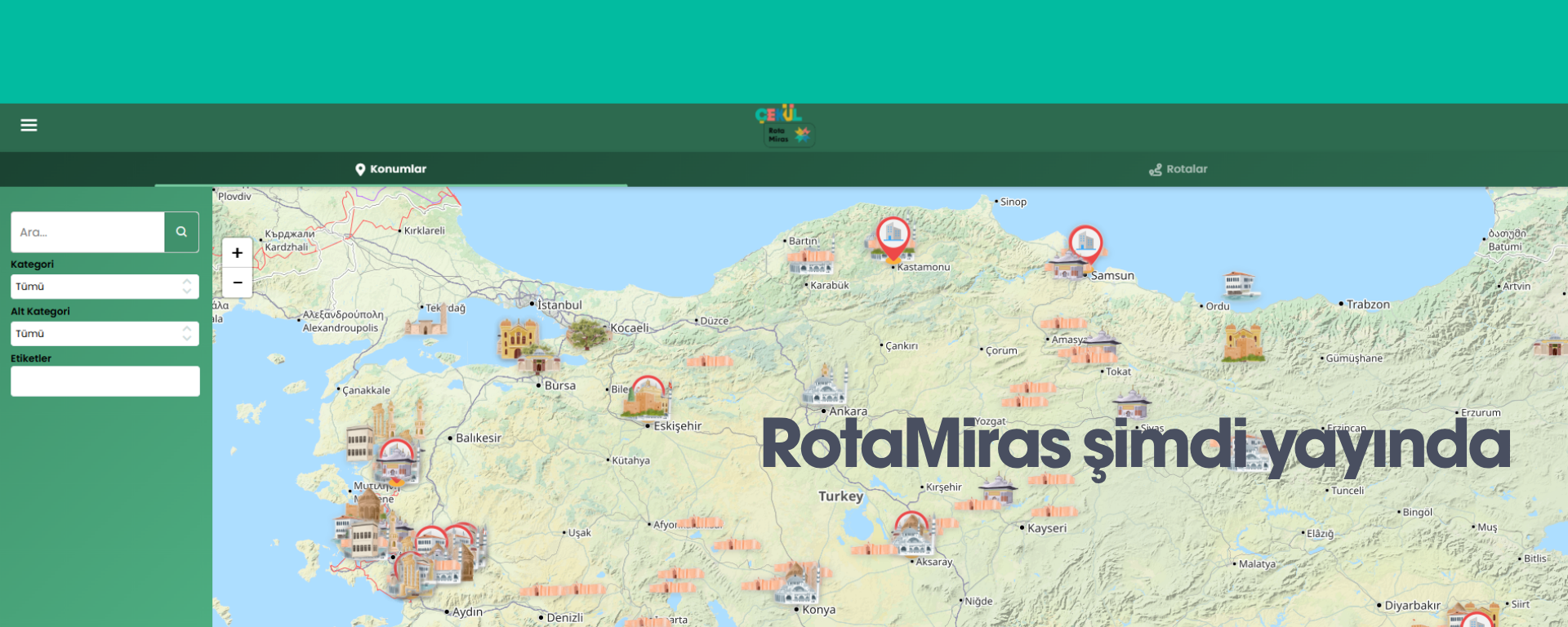Screen dimensions: 1568x627
Task: Click the landmark icon near Eskişehir
Action: [x=647, y=398]
